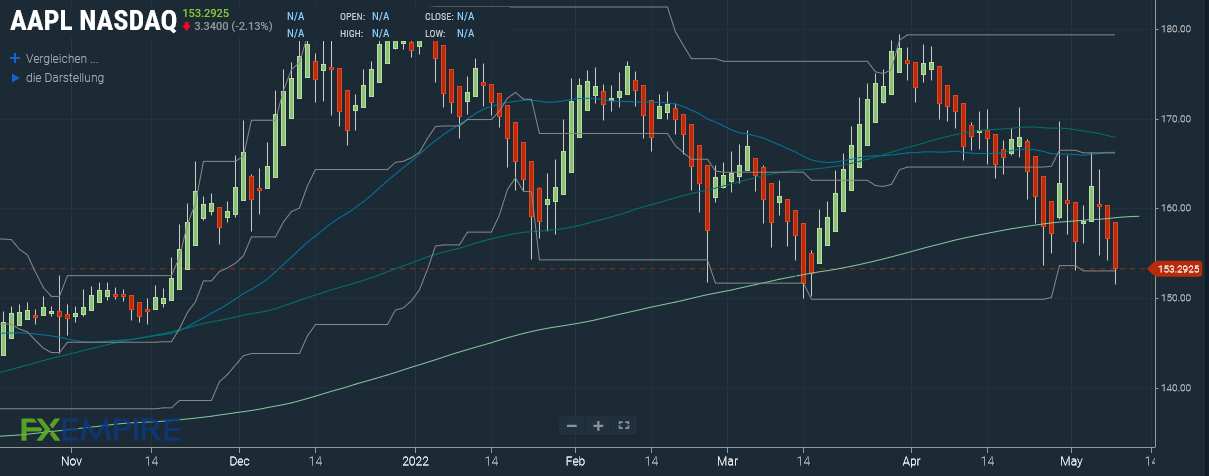Click the 3.3400 (-2.13%) change value
Image resolution: width=1209 pixels, height=476 pixels.
point(233,26)
